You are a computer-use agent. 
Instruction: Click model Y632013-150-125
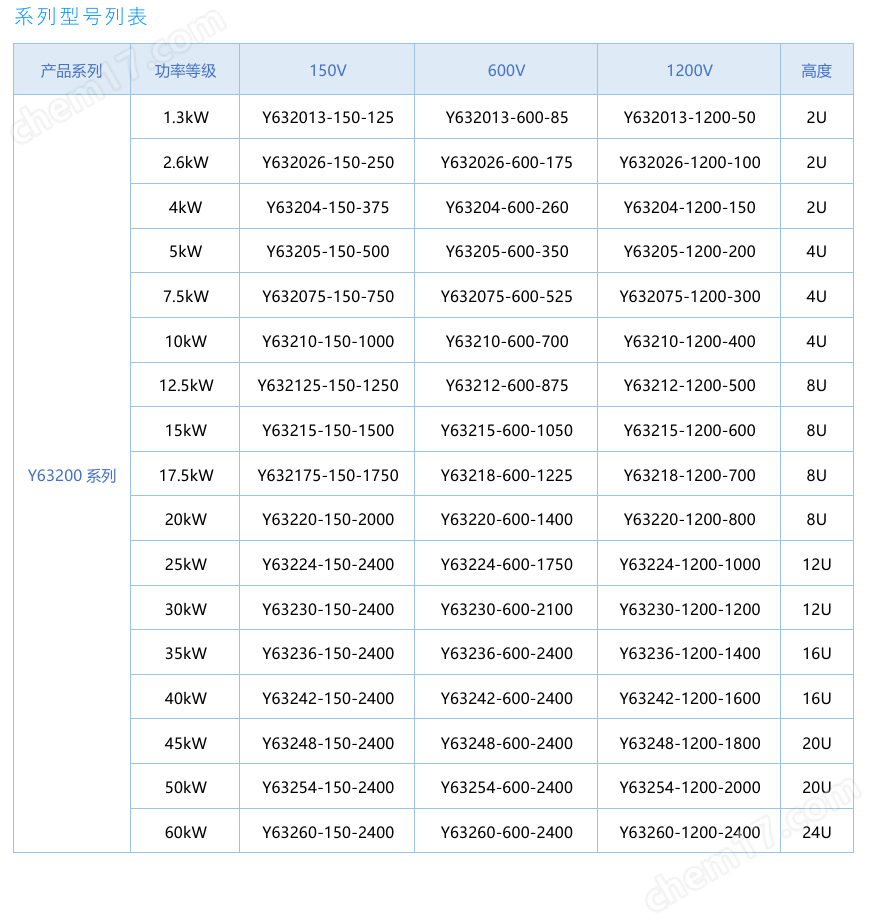pyautogui.click(x=328, y=117)
